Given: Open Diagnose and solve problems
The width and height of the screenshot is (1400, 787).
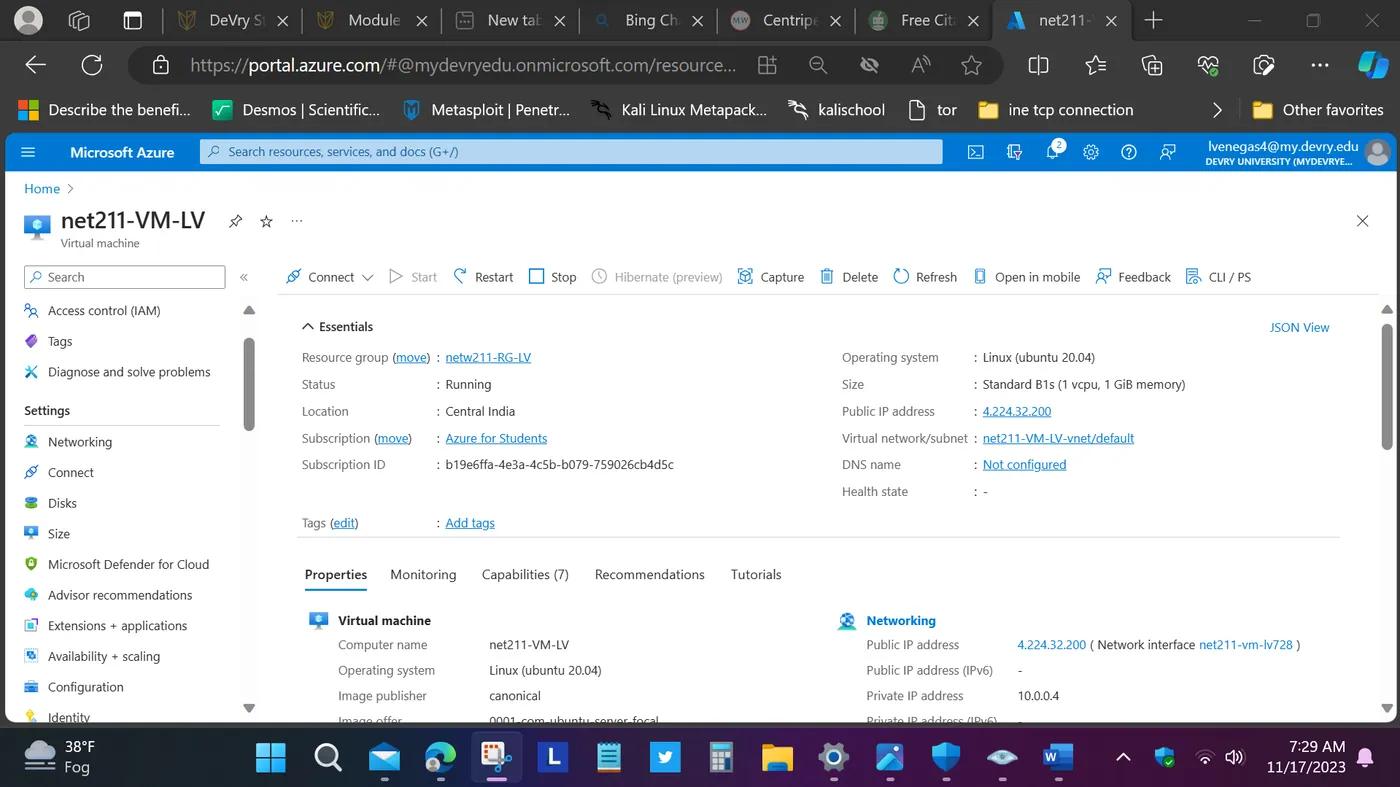Looking at the screenshot, I should click(129, 372).
